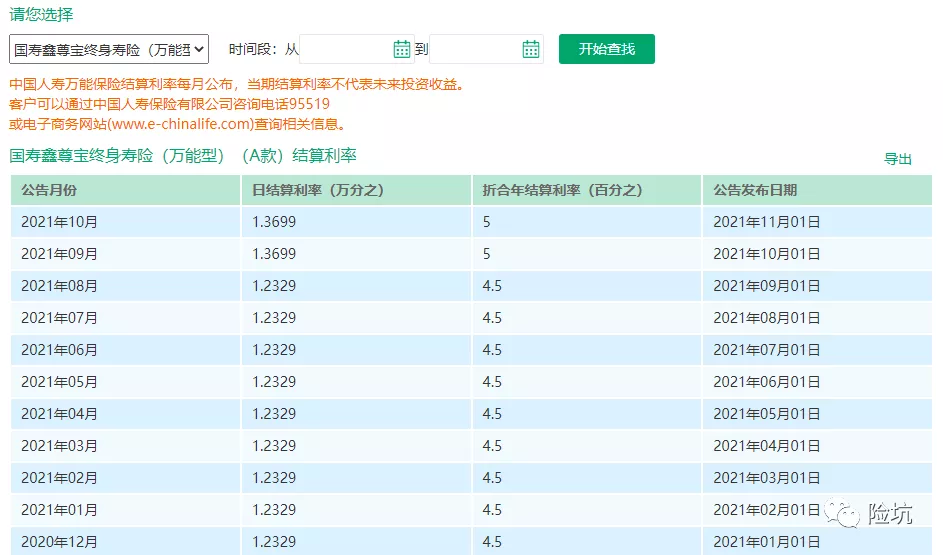This screenshot has height=555, width=943.
Task: Click the 2021年10月01日 publish date cell
Action: click(817, 254)
